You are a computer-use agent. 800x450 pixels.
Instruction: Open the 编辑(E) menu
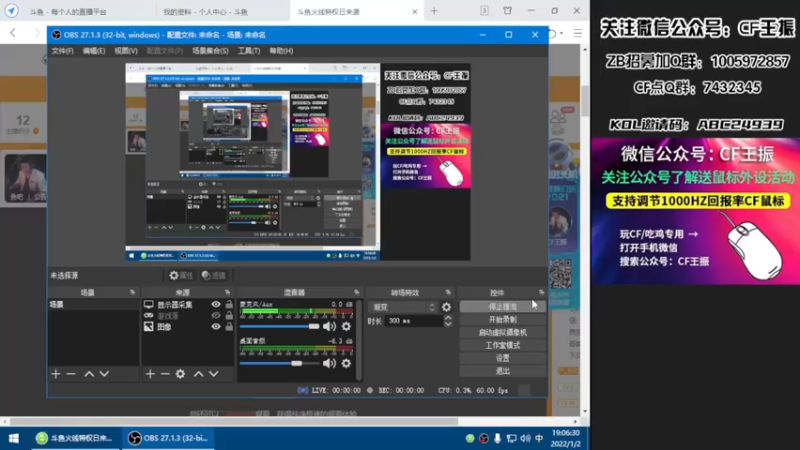[94, 51]
